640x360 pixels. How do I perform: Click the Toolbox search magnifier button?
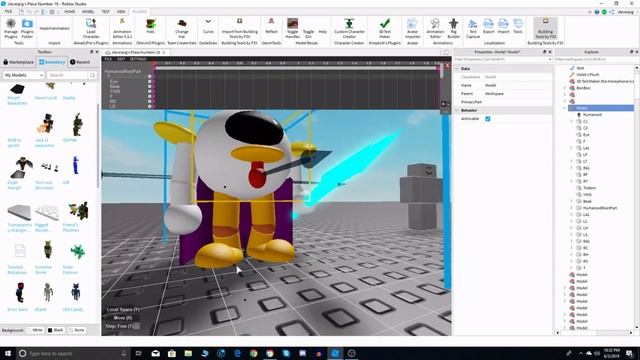coord(93,75)
